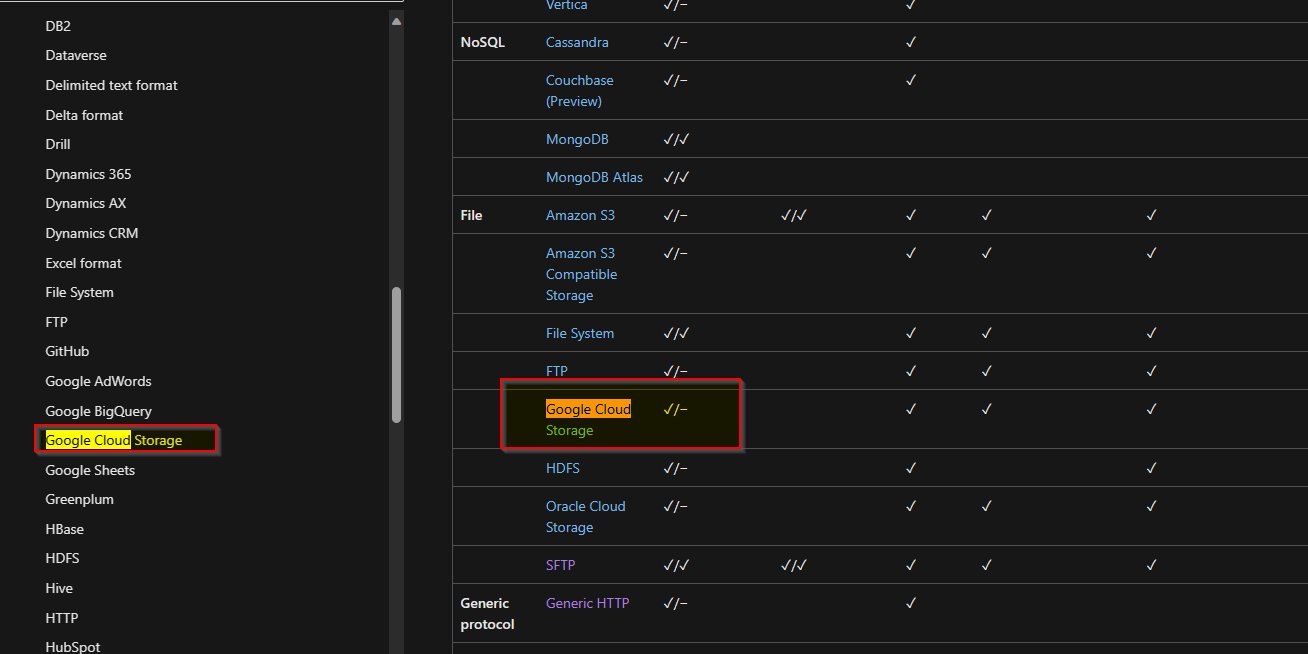Screen dimensions: 1308x654
Task: Open HTTP sidebar entry
Action: click(x=62, y=618)
